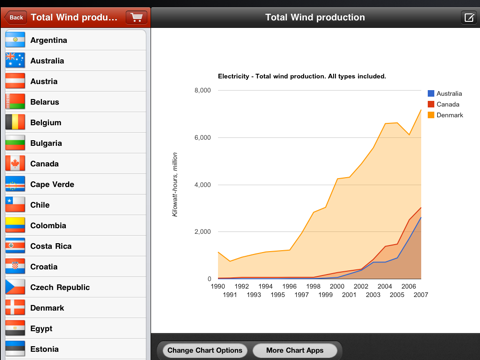Tap the shopping cart icon

(136, 17)
